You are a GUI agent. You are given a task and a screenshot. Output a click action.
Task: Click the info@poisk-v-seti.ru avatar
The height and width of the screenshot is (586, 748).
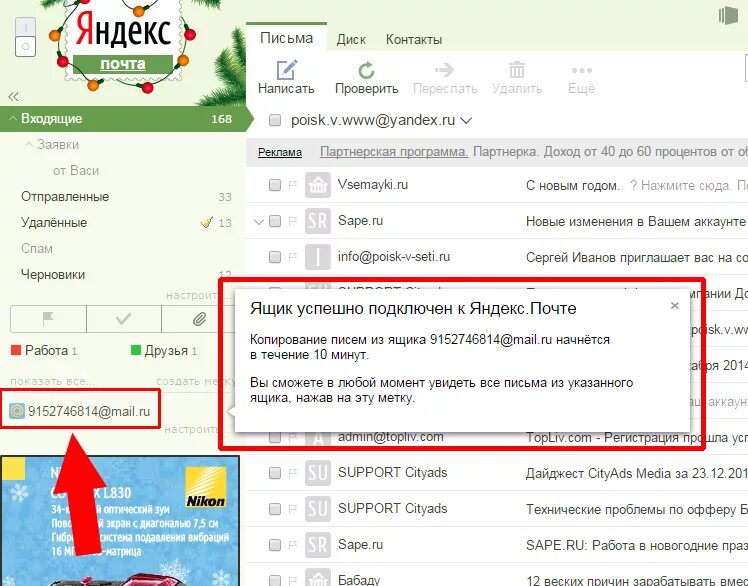pyautogui.click(x=318, y=257)
